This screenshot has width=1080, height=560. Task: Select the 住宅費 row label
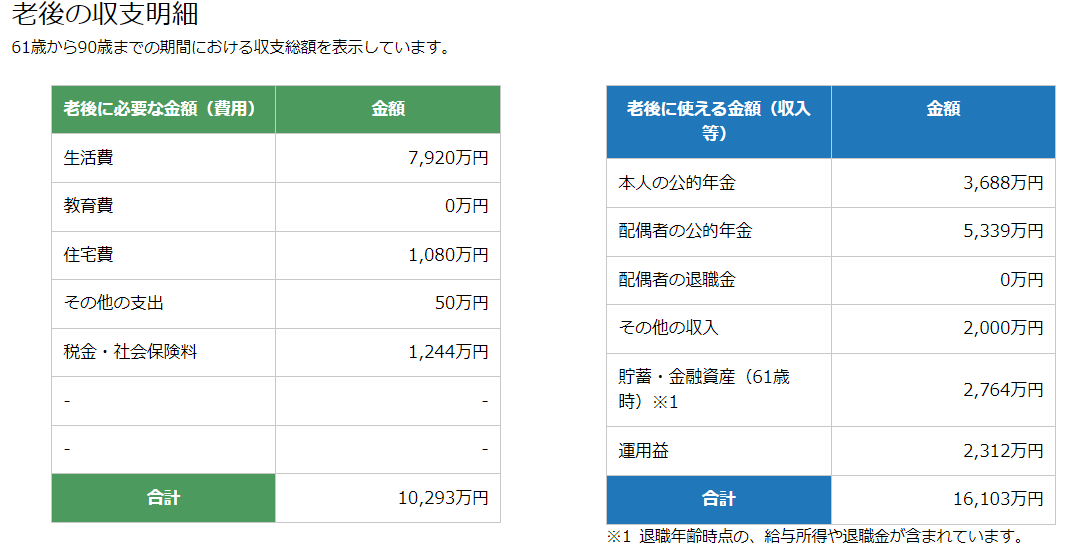[88, 255]
